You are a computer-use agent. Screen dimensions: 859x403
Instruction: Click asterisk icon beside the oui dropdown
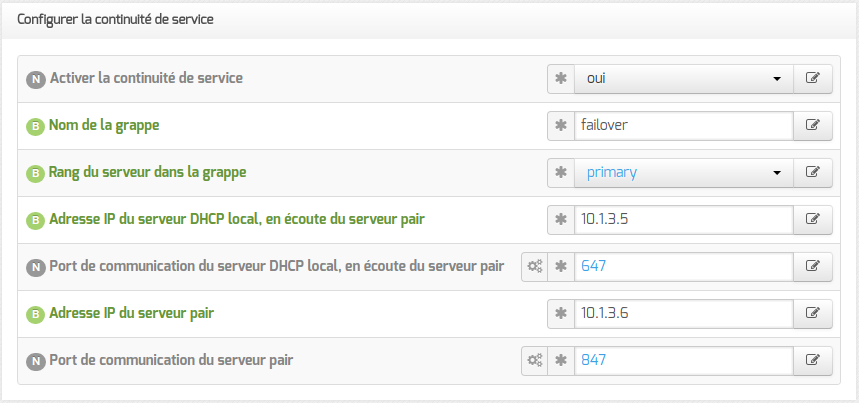coord(561,79)
